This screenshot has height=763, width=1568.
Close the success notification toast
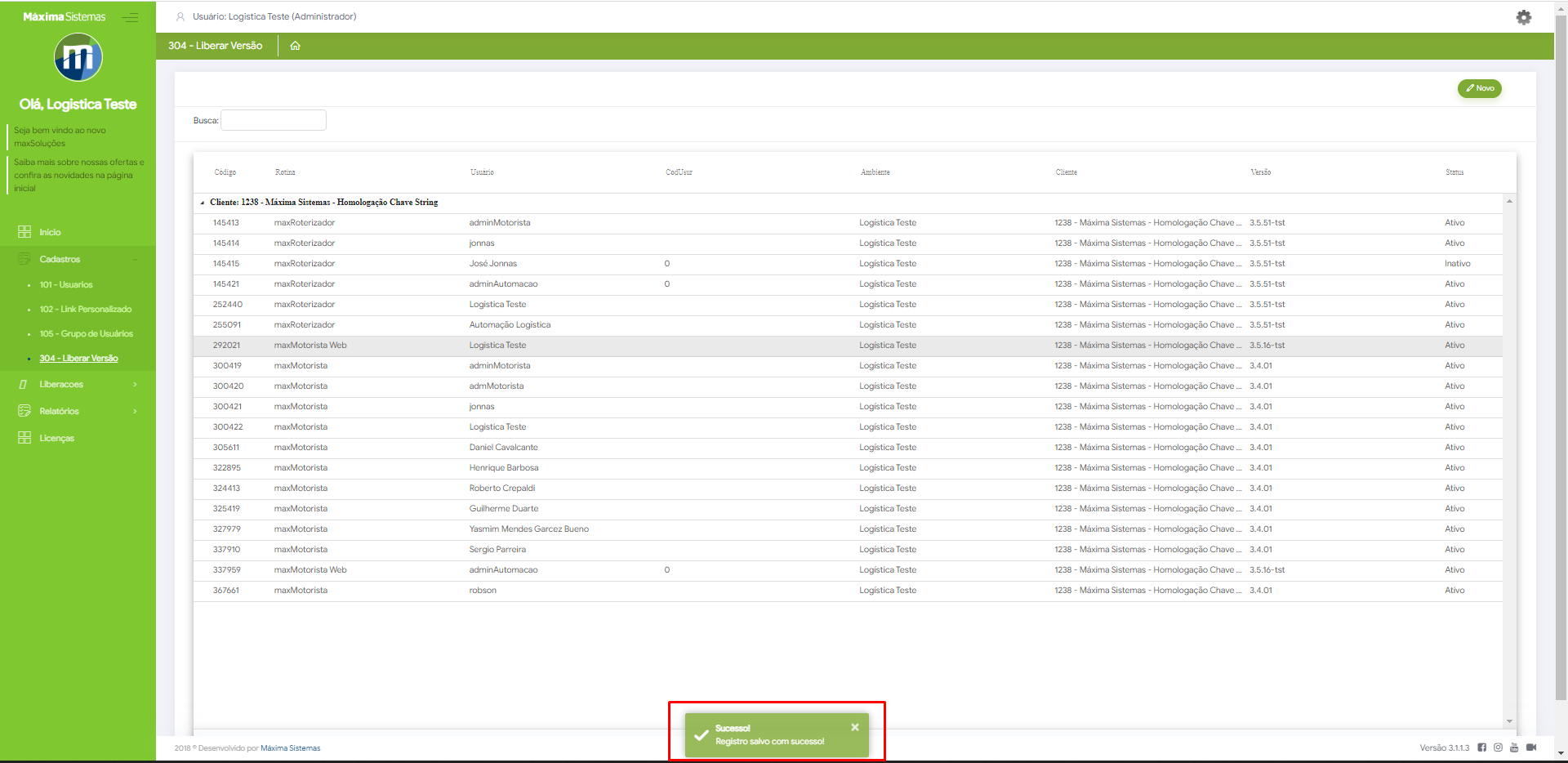[x=854, y=727]
